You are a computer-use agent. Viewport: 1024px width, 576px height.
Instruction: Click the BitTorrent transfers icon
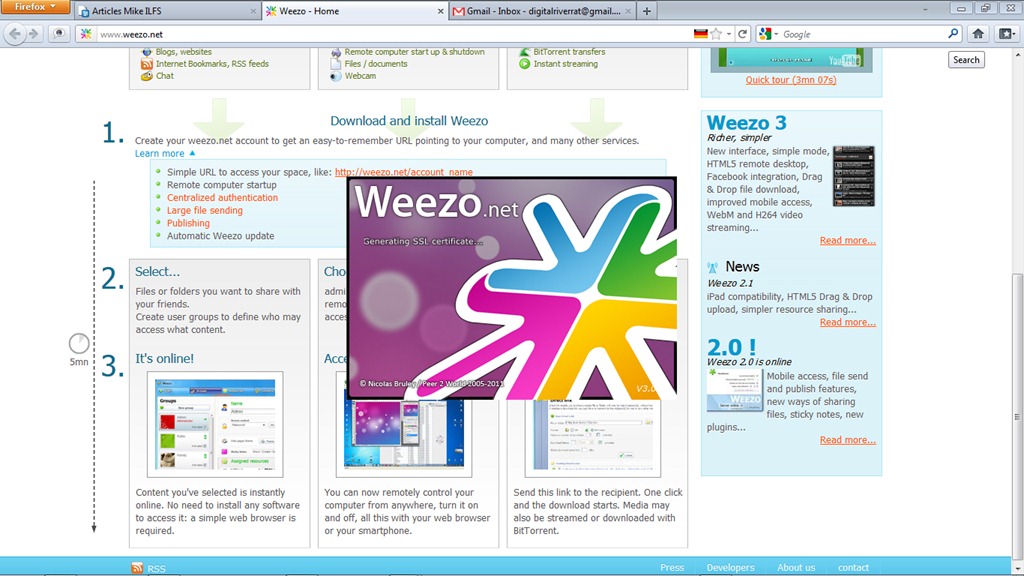(x=524, y=52)
